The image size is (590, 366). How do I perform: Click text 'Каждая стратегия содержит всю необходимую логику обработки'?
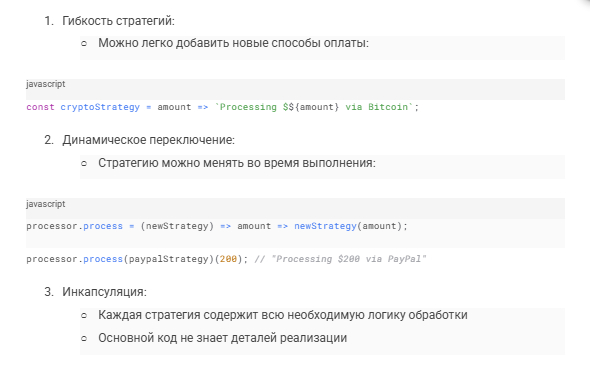click(283, 315)
